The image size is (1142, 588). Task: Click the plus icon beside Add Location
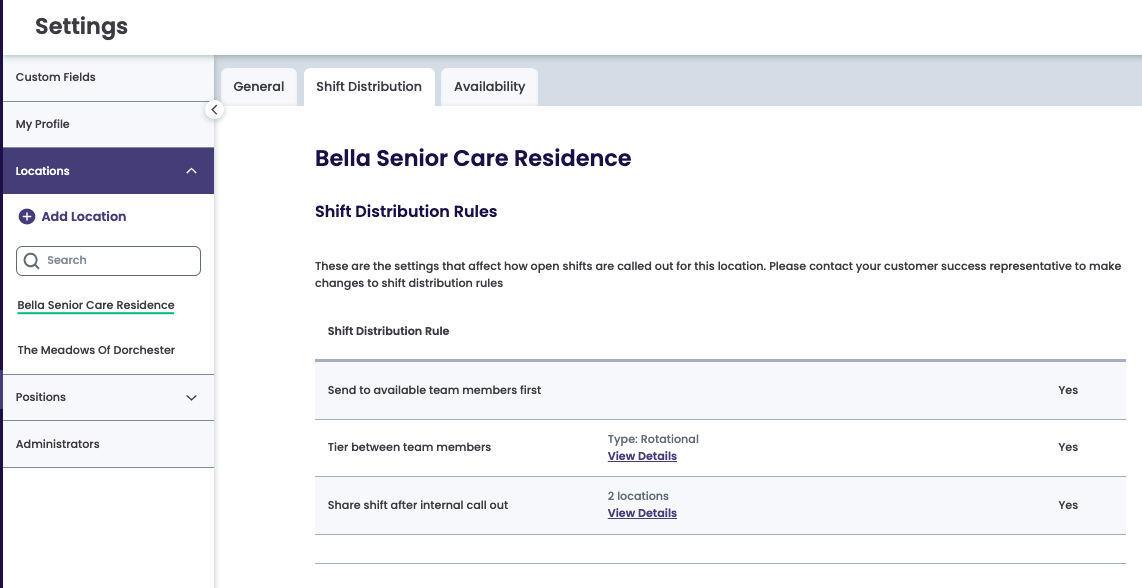pos(27,216)
